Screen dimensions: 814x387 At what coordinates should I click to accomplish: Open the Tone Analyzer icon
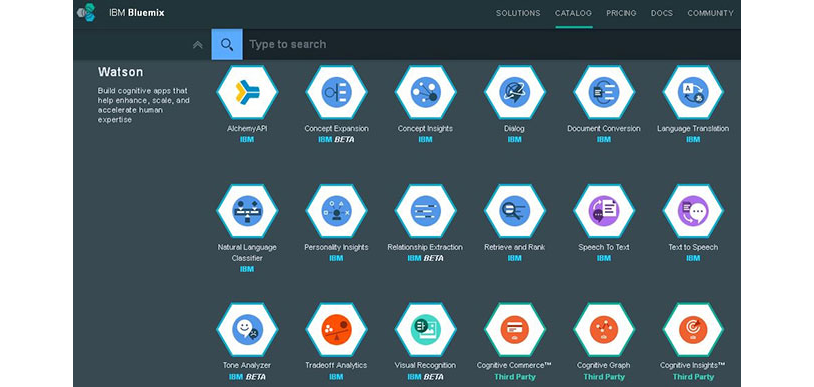[x=247, y=330]
